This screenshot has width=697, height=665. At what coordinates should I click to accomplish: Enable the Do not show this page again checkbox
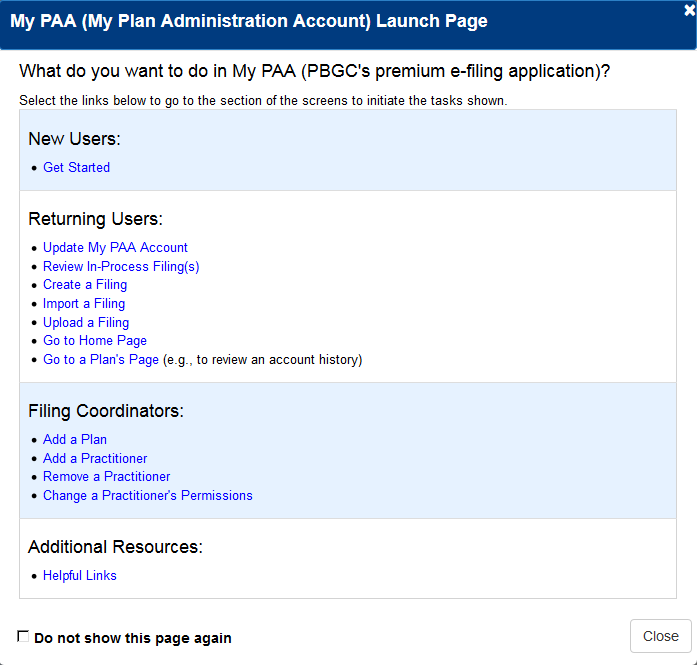coord(23,637)
